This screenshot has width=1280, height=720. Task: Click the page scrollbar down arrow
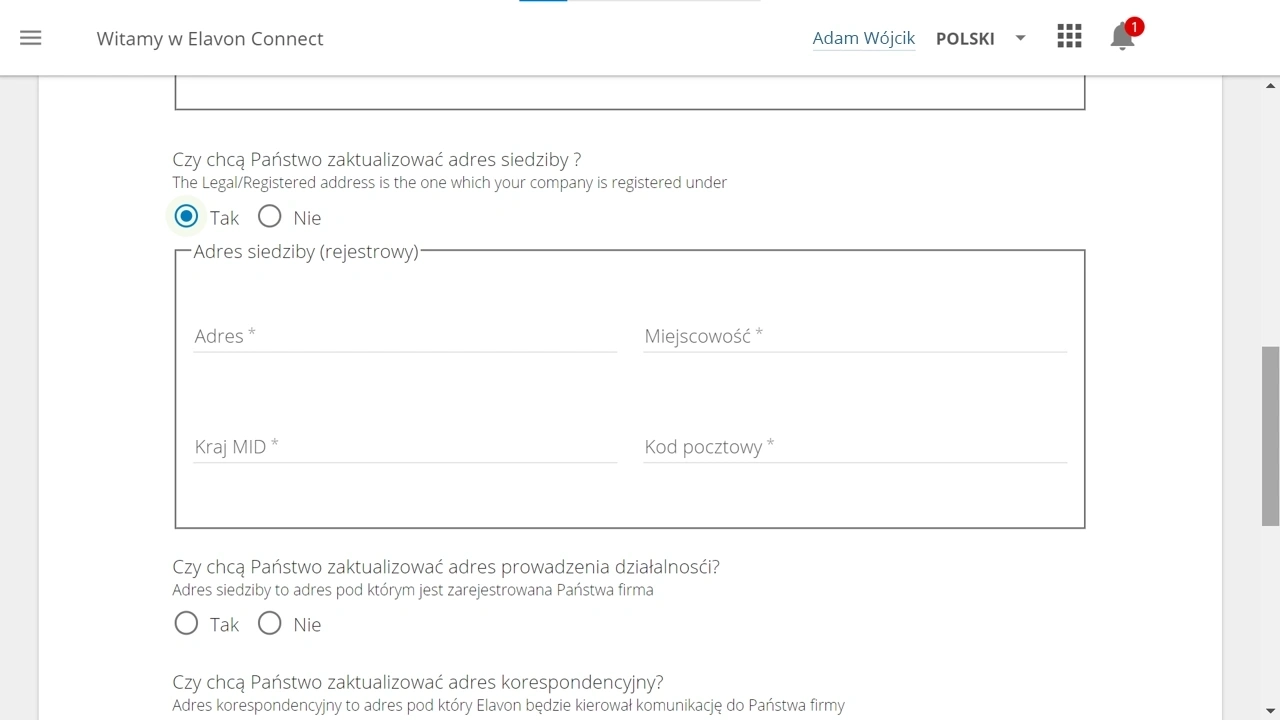[x=1270, y=711]
